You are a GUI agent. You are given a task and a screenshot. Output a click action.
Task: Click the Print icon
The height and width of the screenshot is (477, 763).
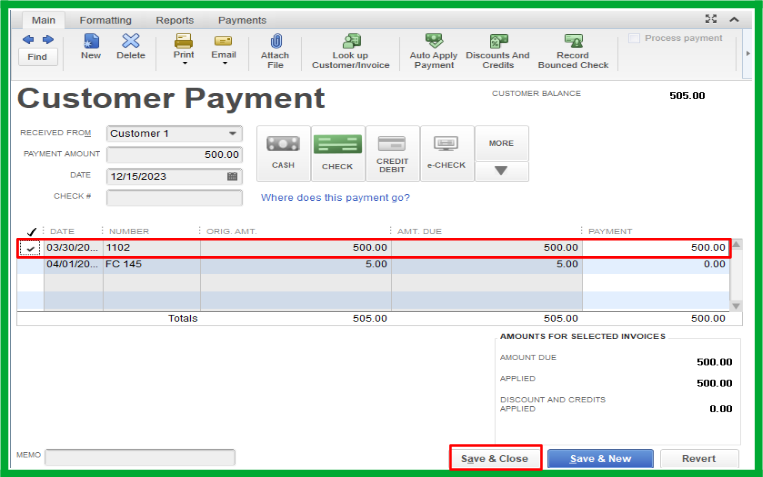pyautogui.click(x=183, y=41)
